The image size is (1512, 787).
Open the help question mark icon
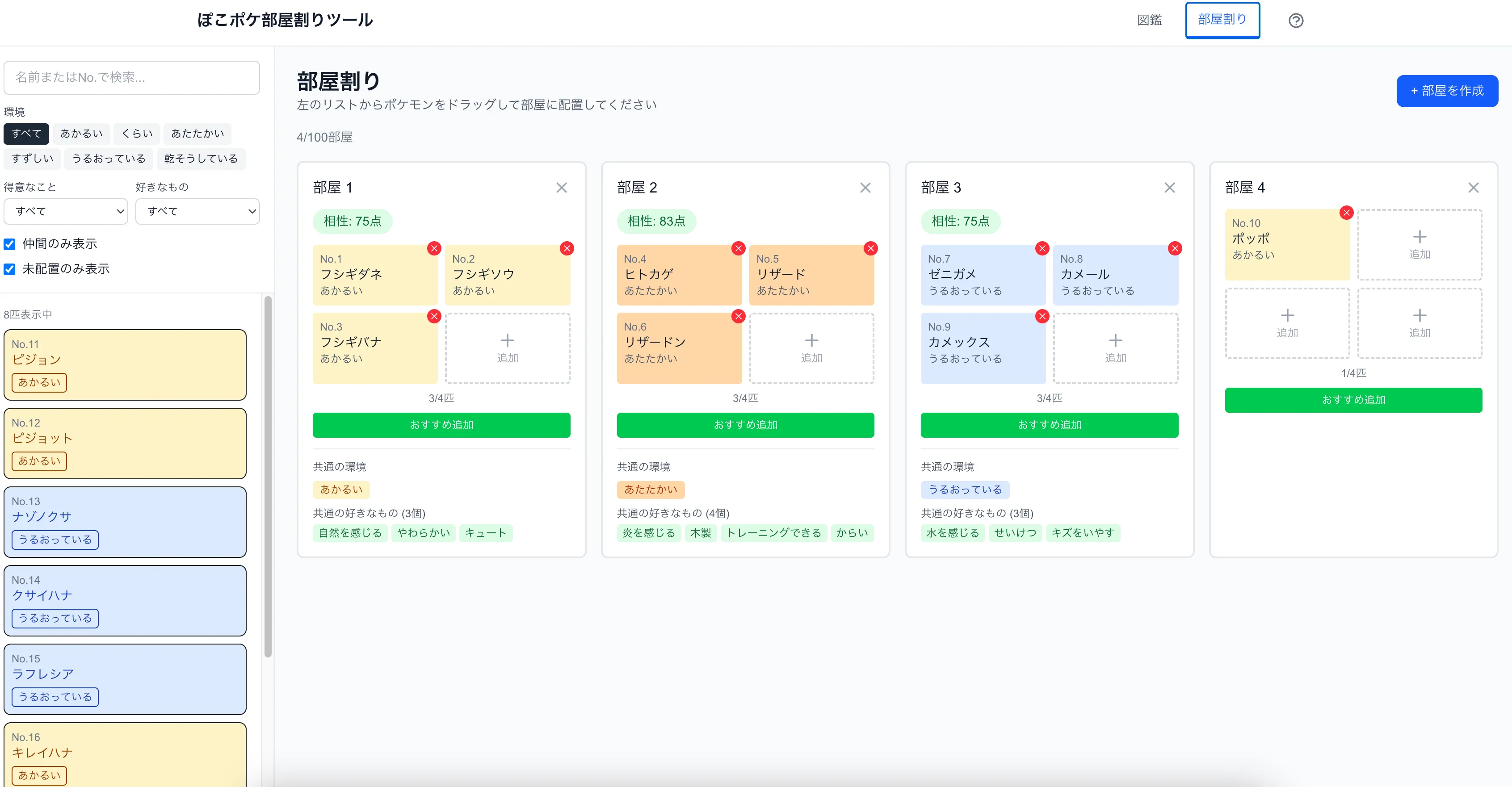(x=1295, y=21)
